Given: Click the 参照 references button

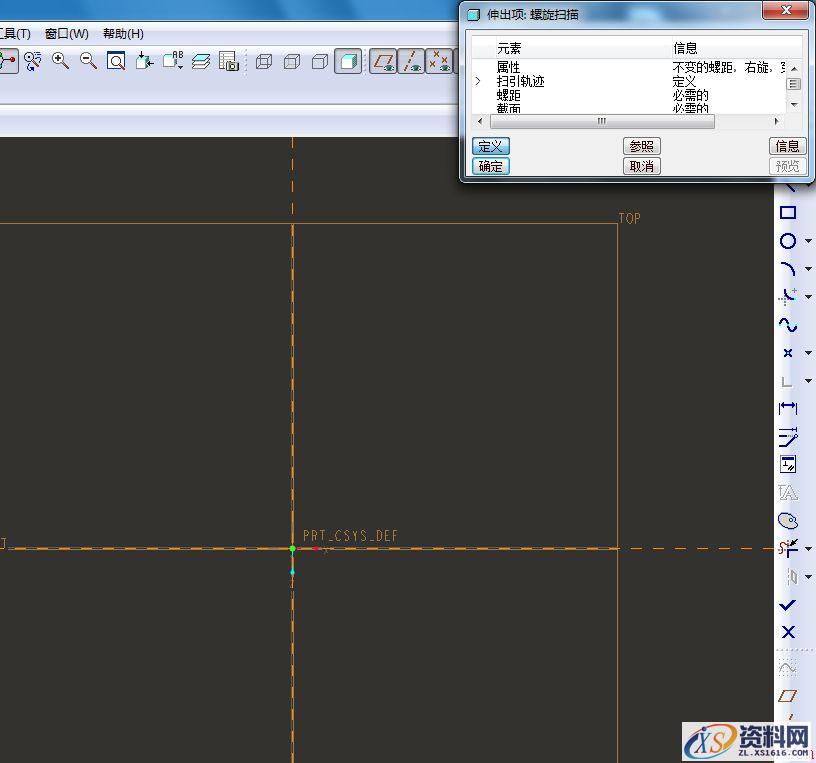Looking at the screenshot, I should 641,146.
